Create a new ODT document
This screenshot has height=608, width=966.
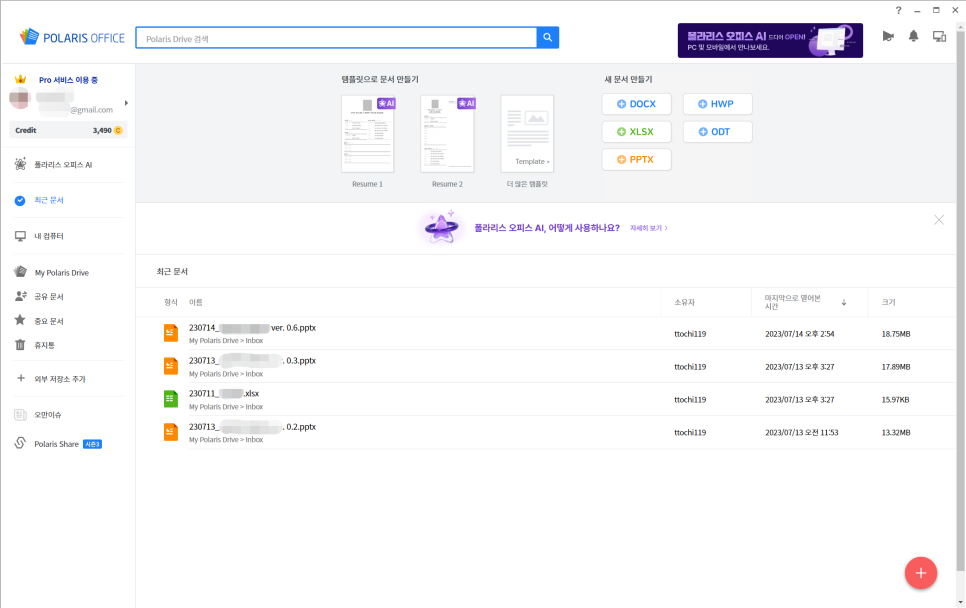click(717, 132)
